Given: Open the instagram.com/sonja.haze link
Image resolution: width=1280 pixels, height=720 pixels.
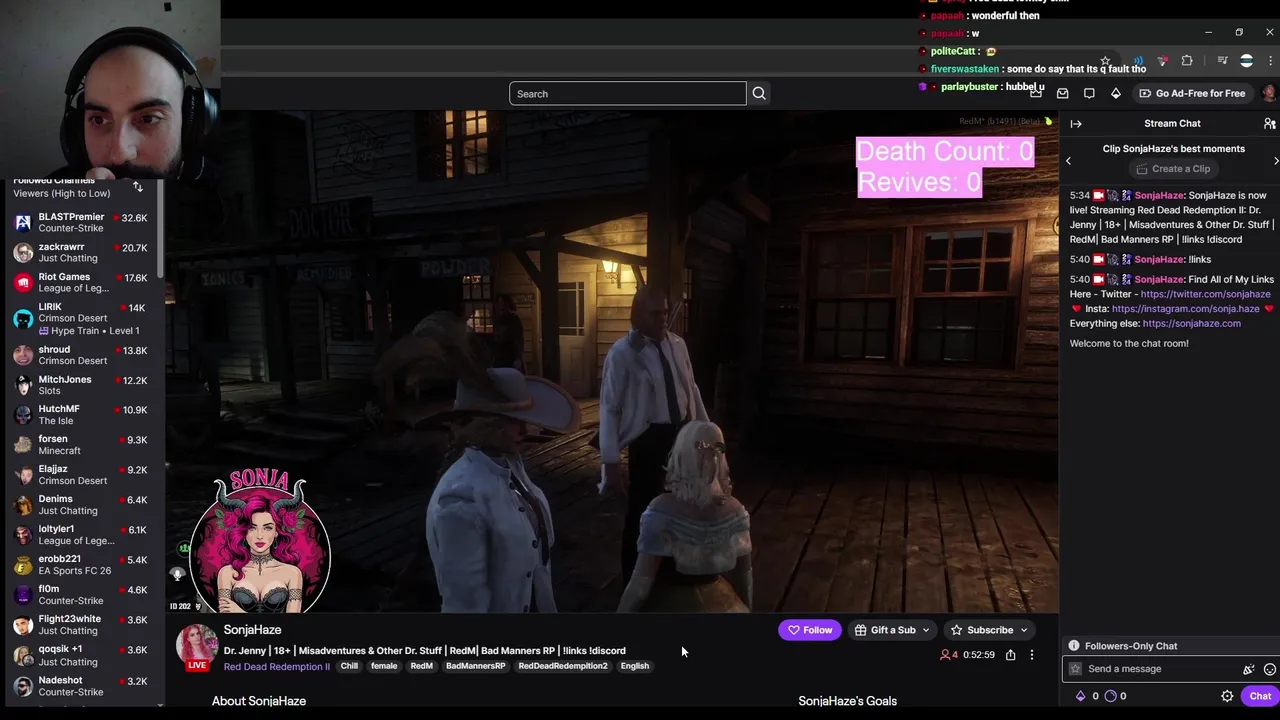Looking at the screenshot, I should tap(1185, 309).
